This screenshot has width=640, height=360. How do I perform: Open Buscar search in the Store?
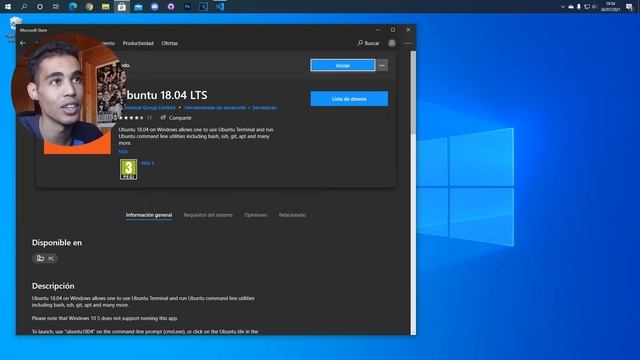(x=368, y=43)
